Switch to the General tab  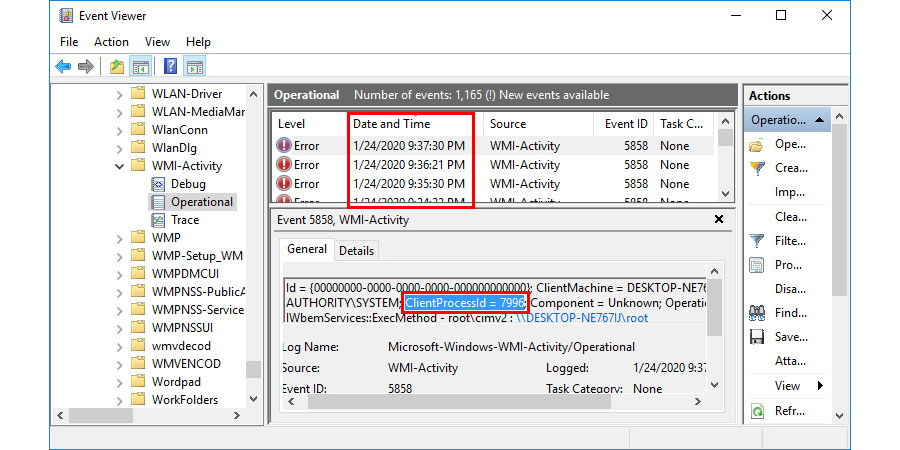307,249
